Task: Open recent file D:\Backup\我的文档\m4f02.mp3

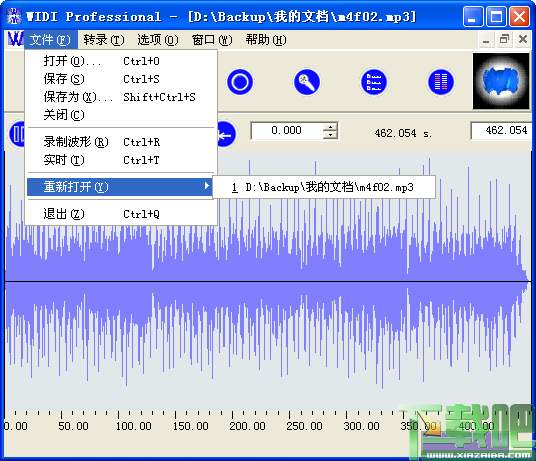Action: (x=324, y=187)
